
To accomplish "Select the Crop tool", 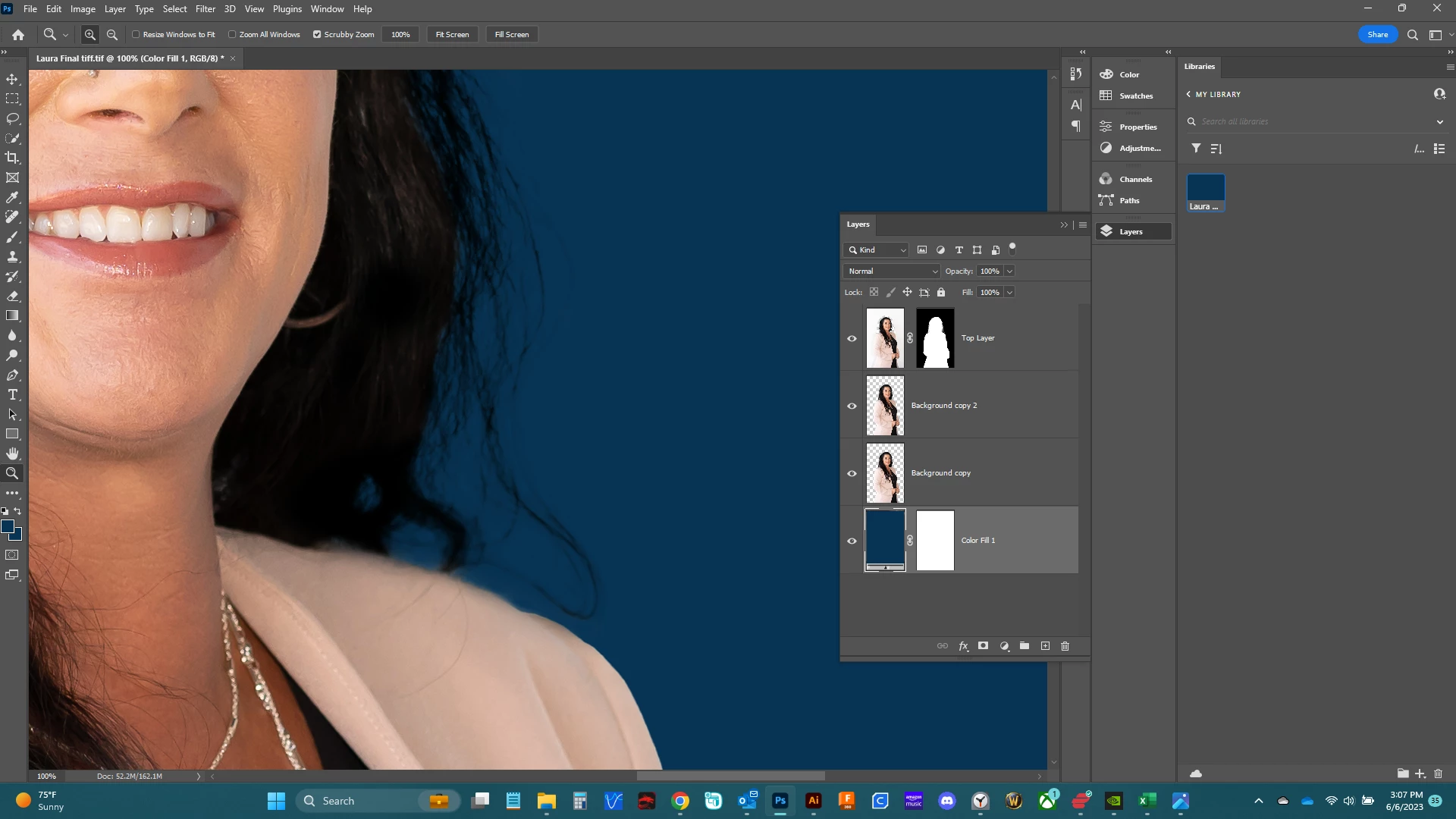I will 12,158.
